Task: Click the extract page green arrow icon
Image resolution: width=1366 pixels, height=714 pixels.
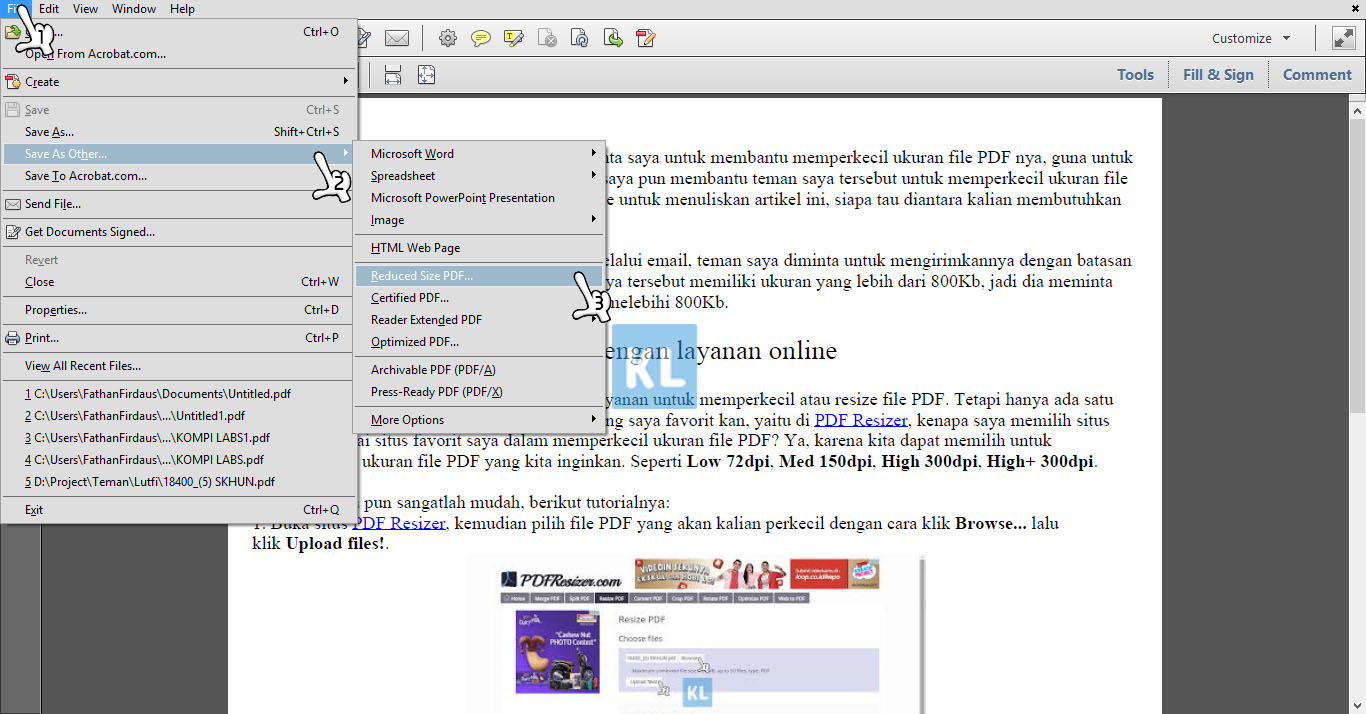Action: 613,39
